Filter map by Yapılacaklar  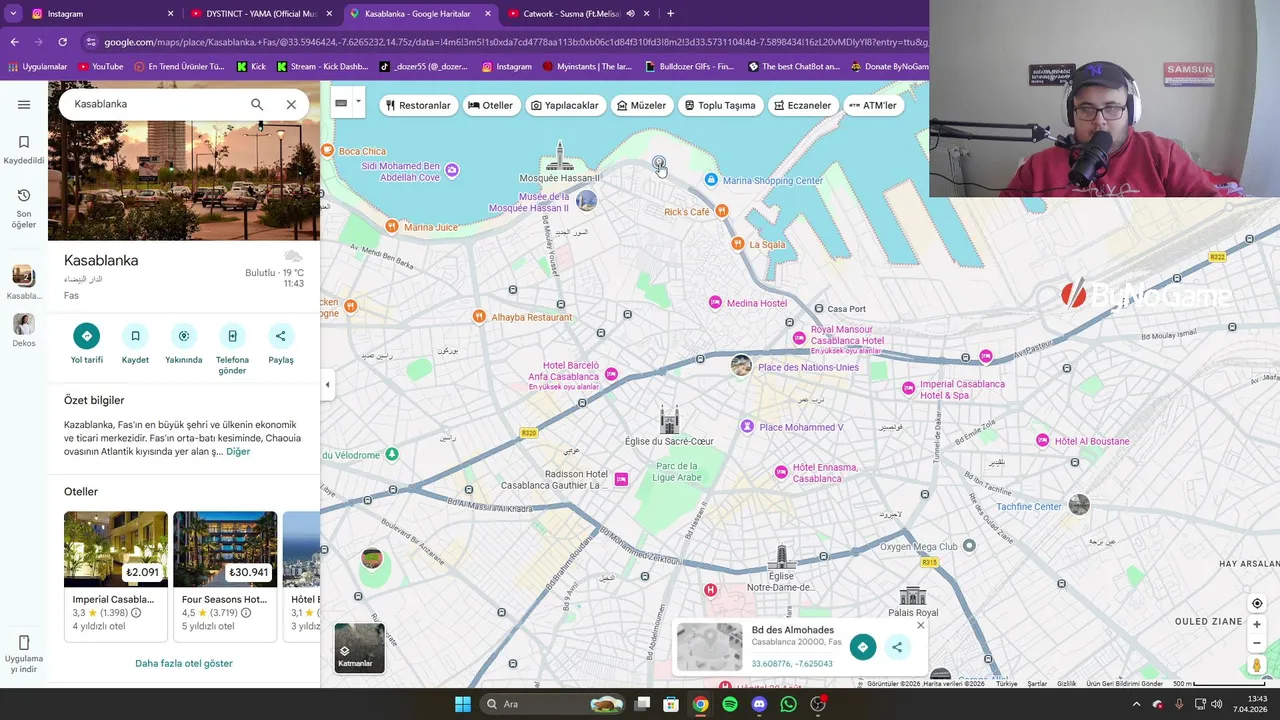coord(565,105)
